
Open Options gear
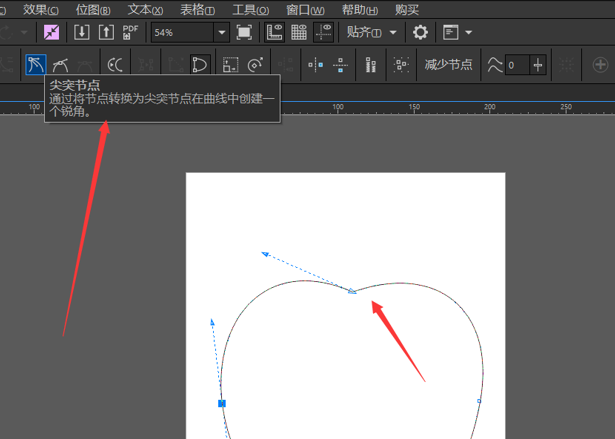point(420,32)
